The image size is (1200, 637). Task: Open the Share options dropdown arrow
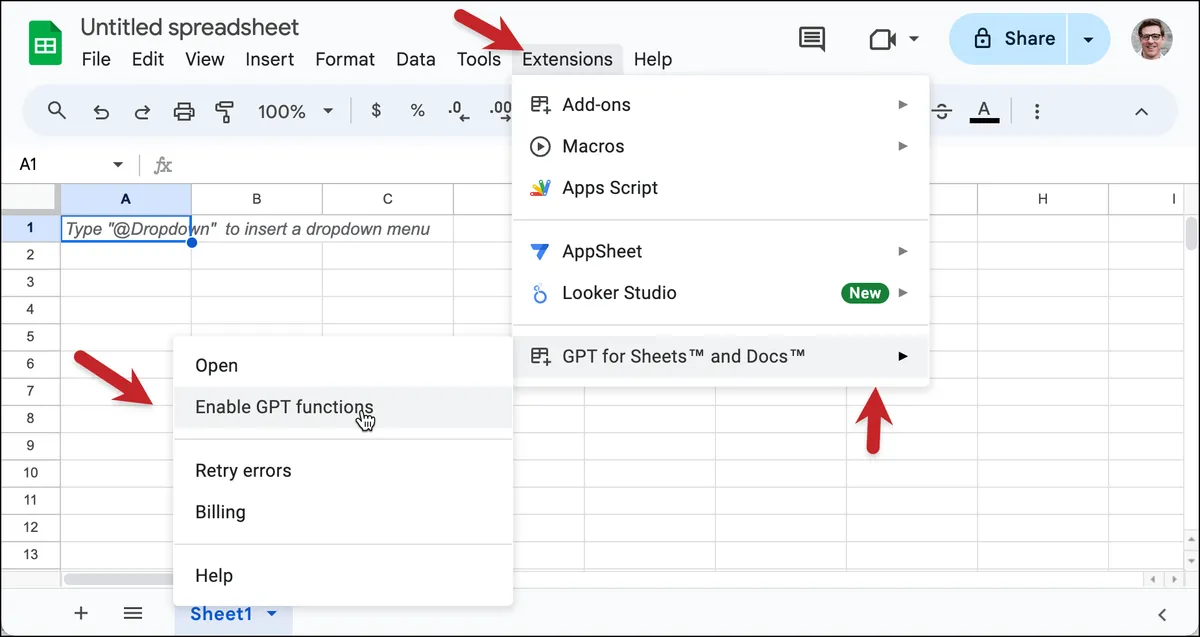[x=1089, y=39]
